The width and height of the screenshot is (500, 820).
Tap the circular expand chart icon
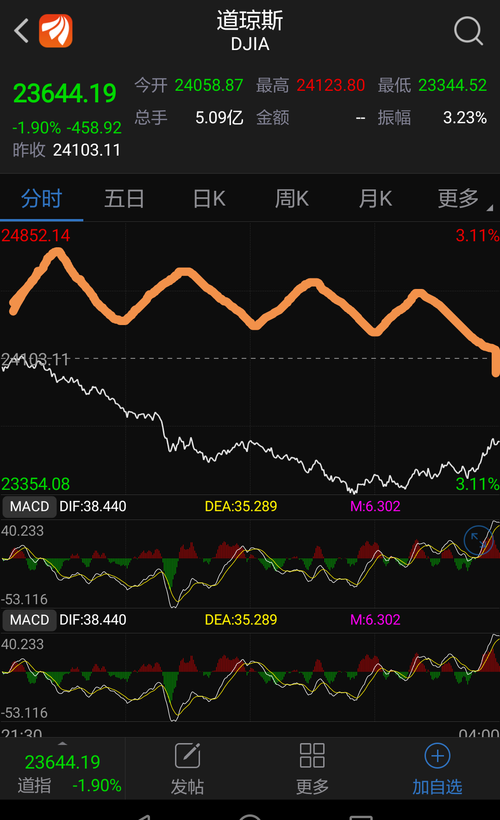(479, 540)
